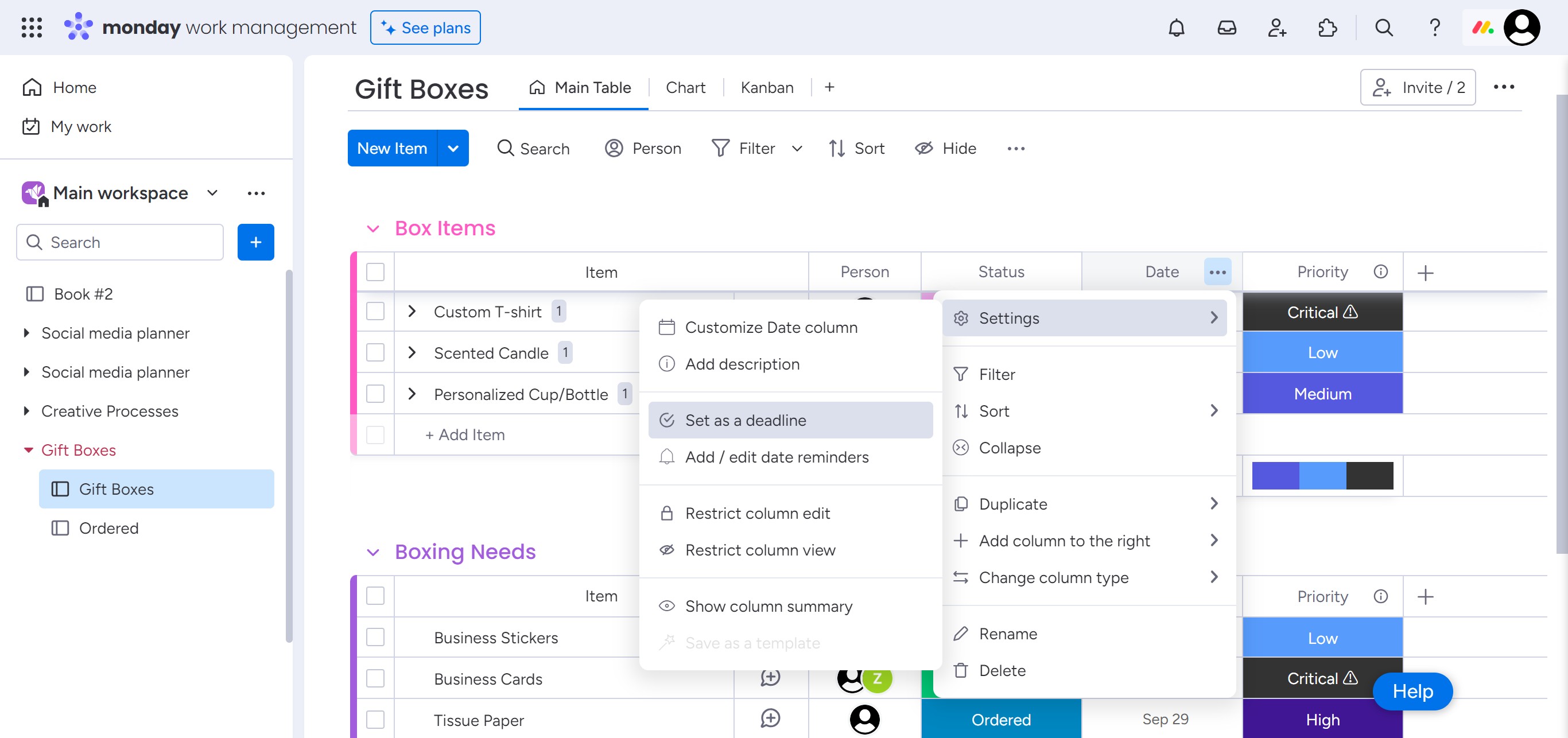Click the search magnifier in top bar
Image resolution: width=1568 pixels, height=738 pixels.
pyautogui.click(x=1384, y=28)
